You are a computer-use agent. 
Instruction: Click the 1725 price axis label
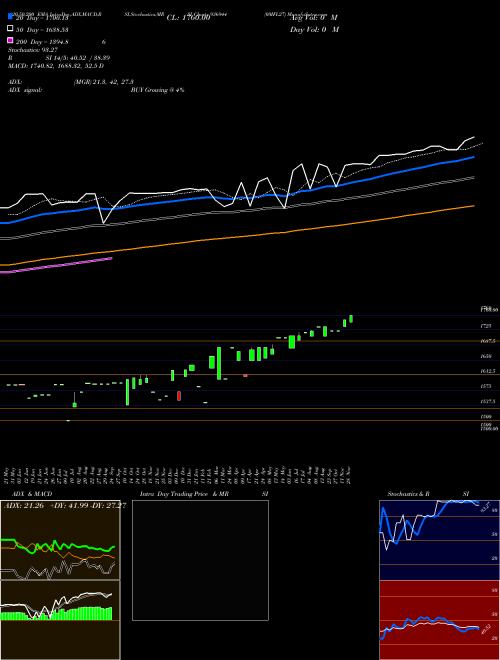486,326
